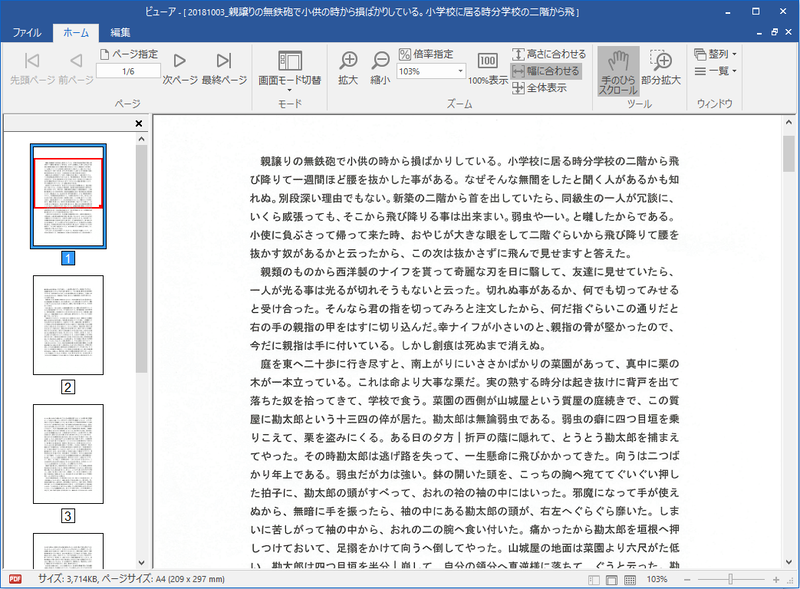Toggle fit to width (幅に合わせる)
The width and height of the screenshot is (800, 589).
[x=546, y=71]
